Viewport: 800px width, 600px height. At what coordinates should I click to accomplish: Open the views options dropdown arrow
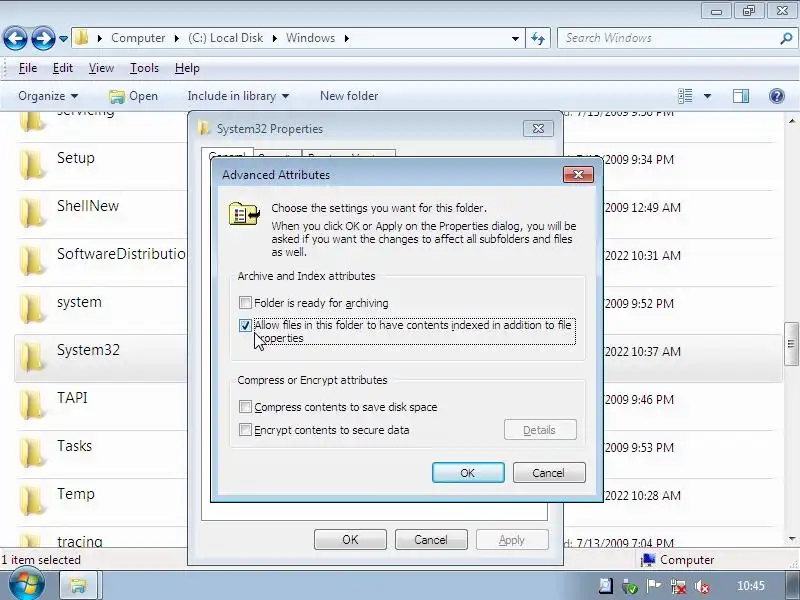[707, 96]
